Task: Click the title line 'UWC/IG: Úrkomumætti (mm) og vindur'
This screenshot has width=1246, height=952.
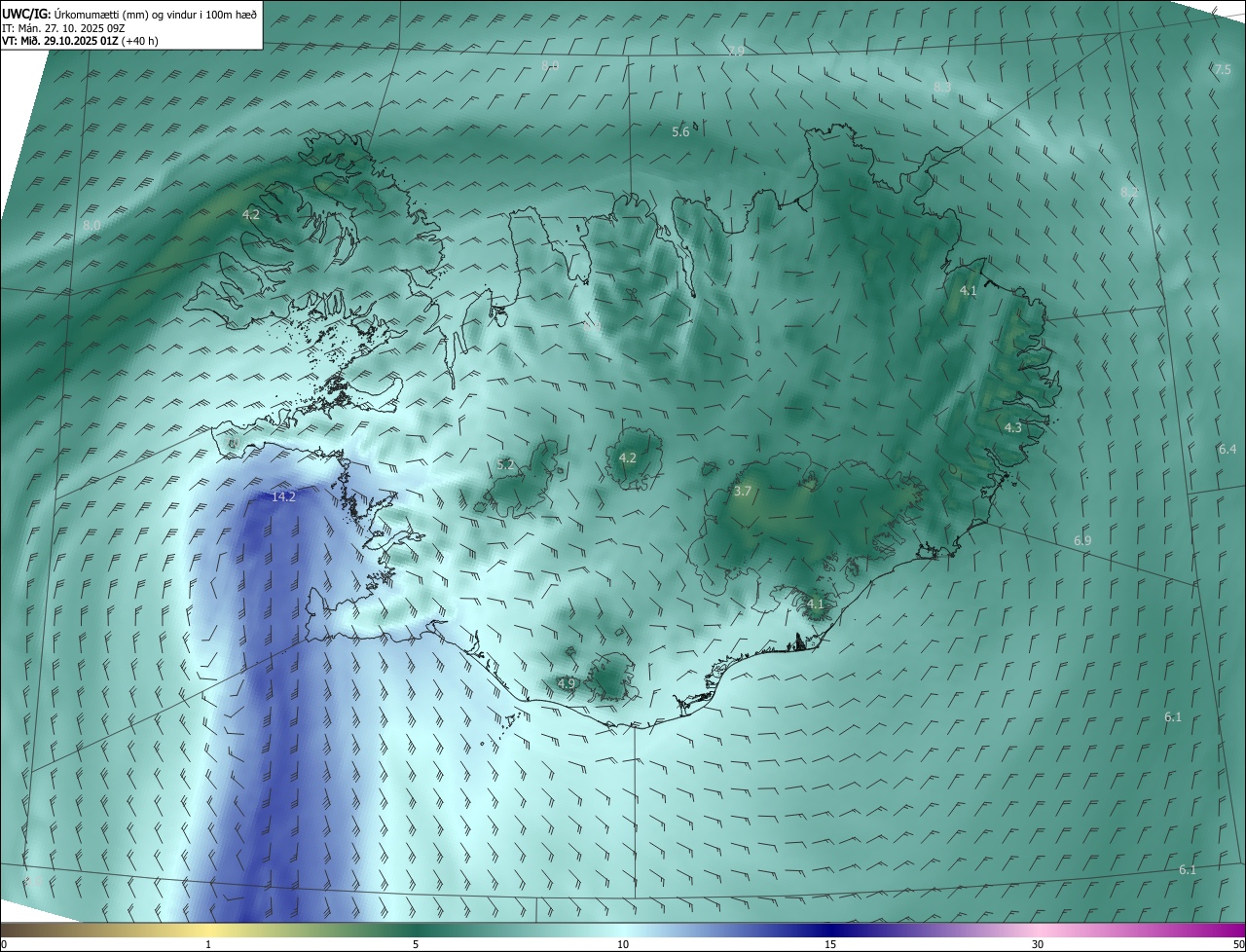Action: pos(129,13)
